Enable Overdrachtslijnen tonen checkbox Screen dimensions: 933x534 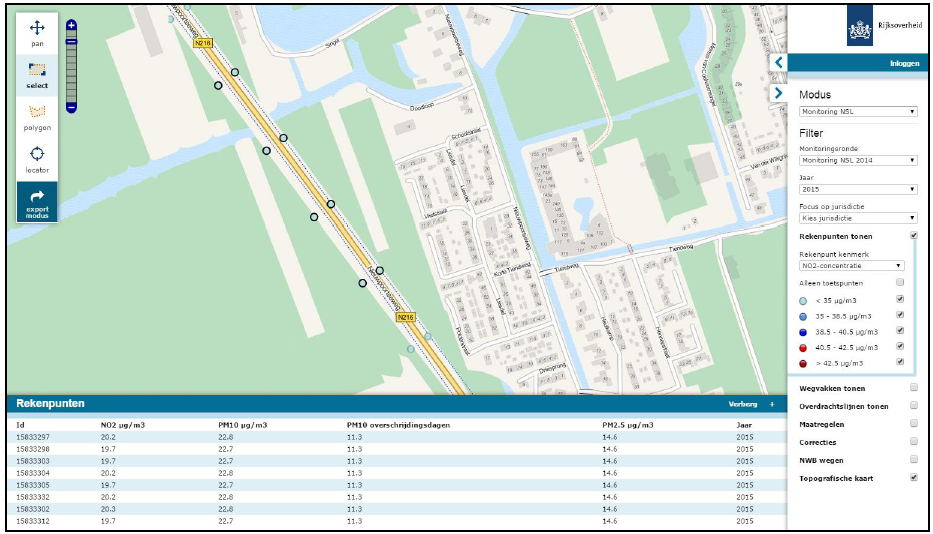pyautogui.click(x=913, y=405)
